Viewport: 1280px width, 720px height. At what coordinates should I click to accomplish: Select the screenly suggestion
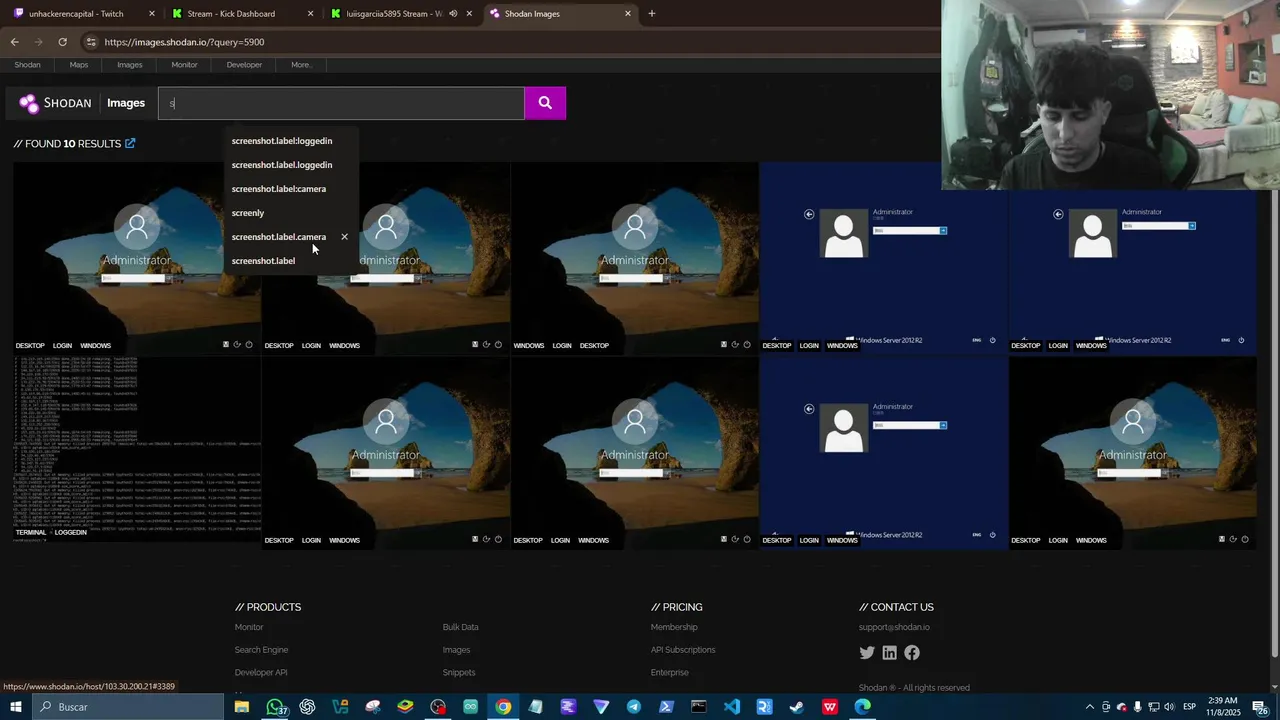click(x=248, y=213)
